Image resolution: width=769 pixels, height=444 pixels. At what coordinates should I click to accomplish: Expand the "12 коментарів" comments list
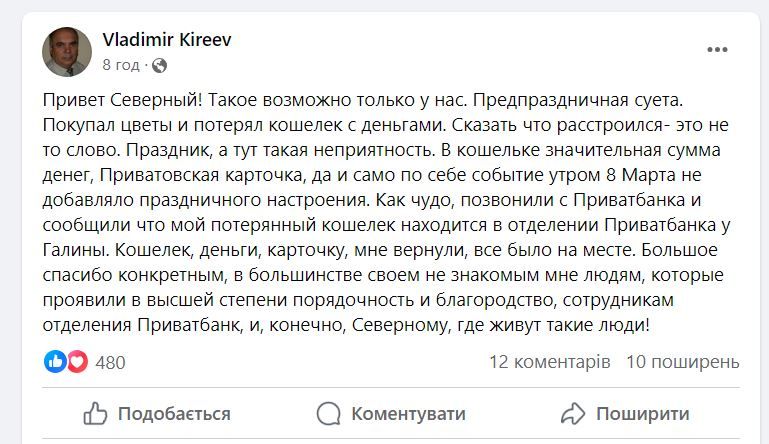549,361
